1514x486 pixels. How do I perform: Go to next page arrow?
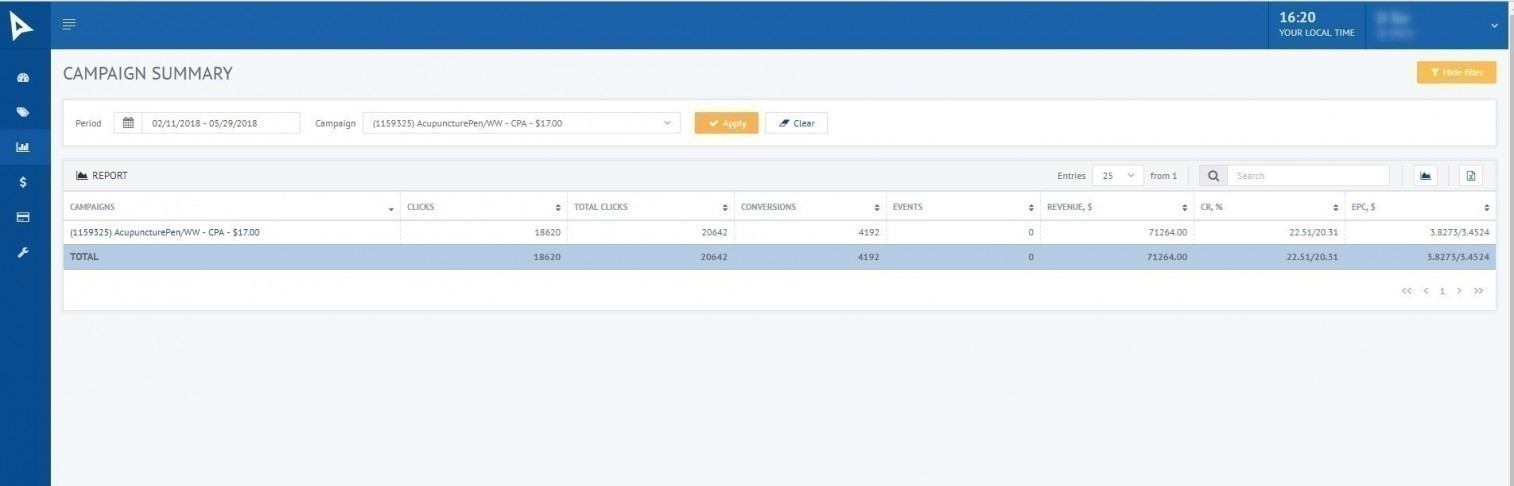click(1459, 291)
